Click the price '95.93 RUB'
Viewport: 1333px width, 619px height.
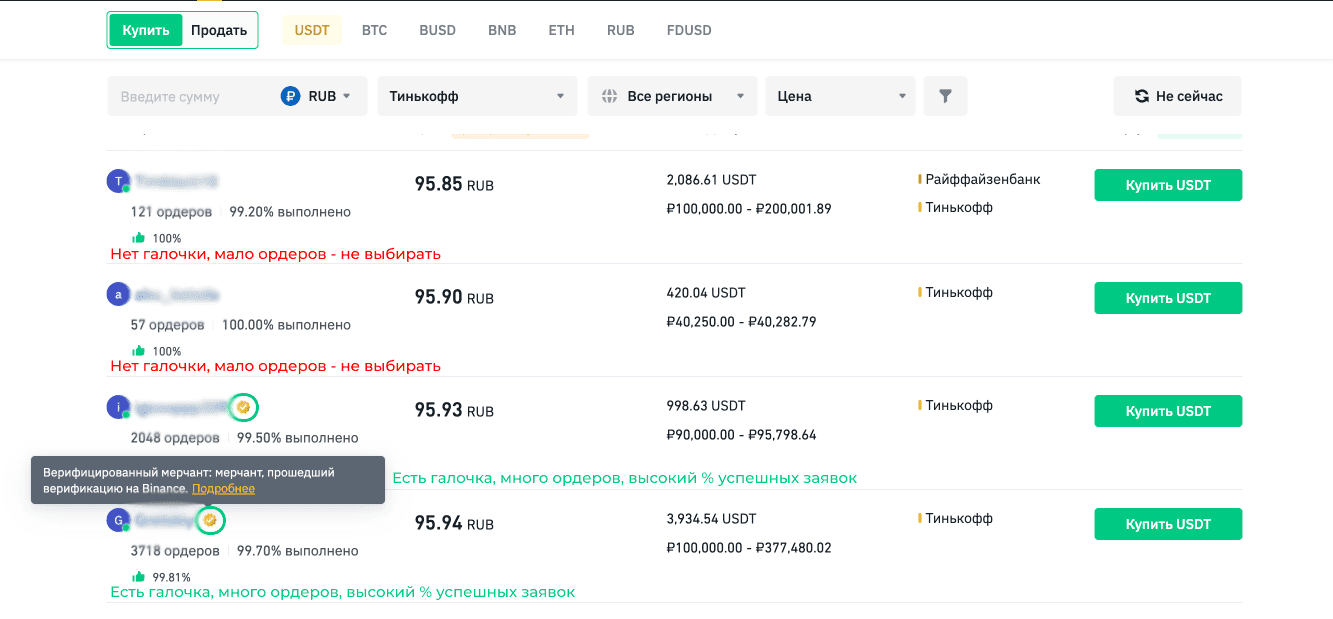(x=454, y=410)
